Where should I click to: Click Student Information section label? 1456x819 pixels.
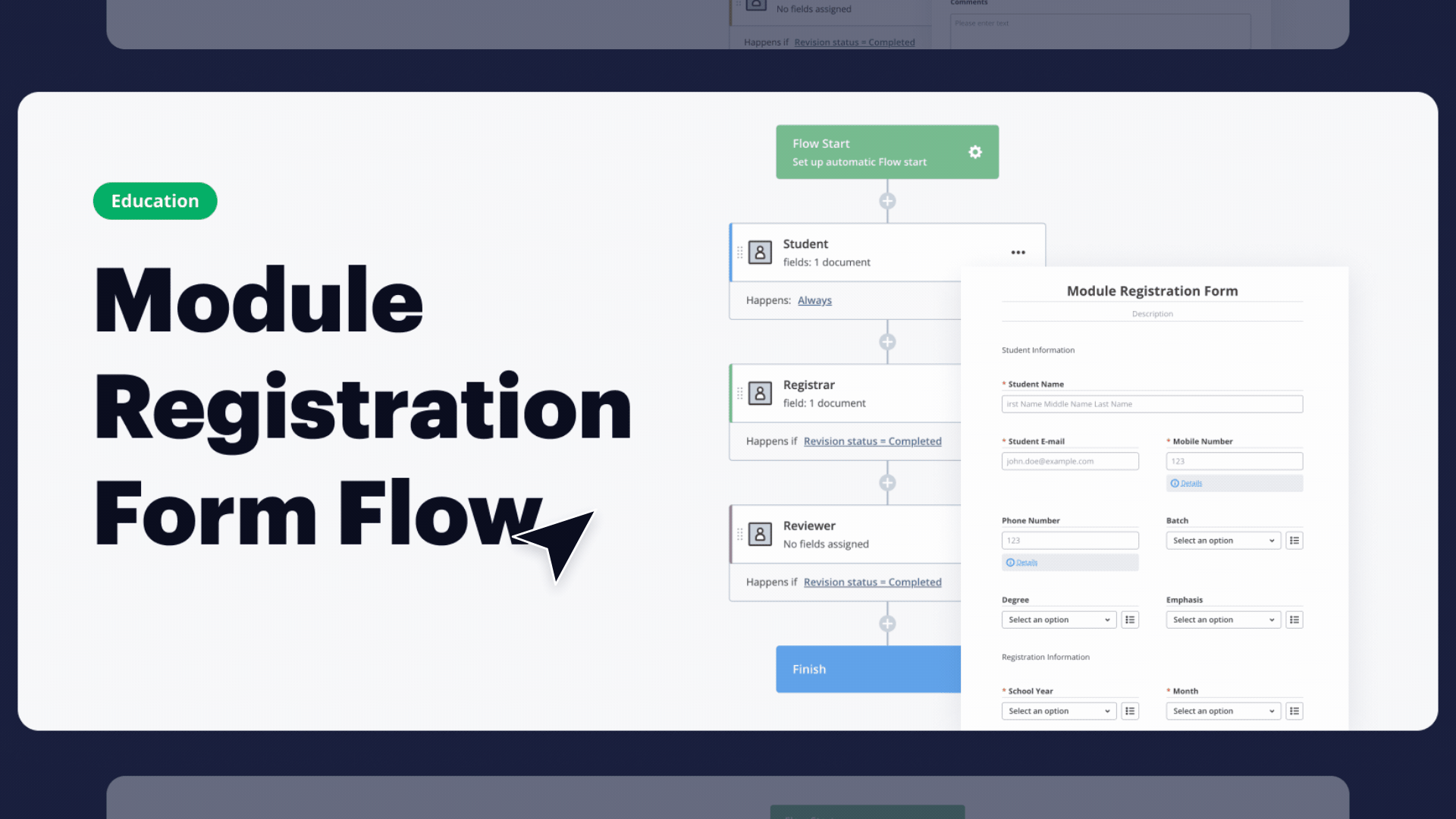[x=1038, y=350]
